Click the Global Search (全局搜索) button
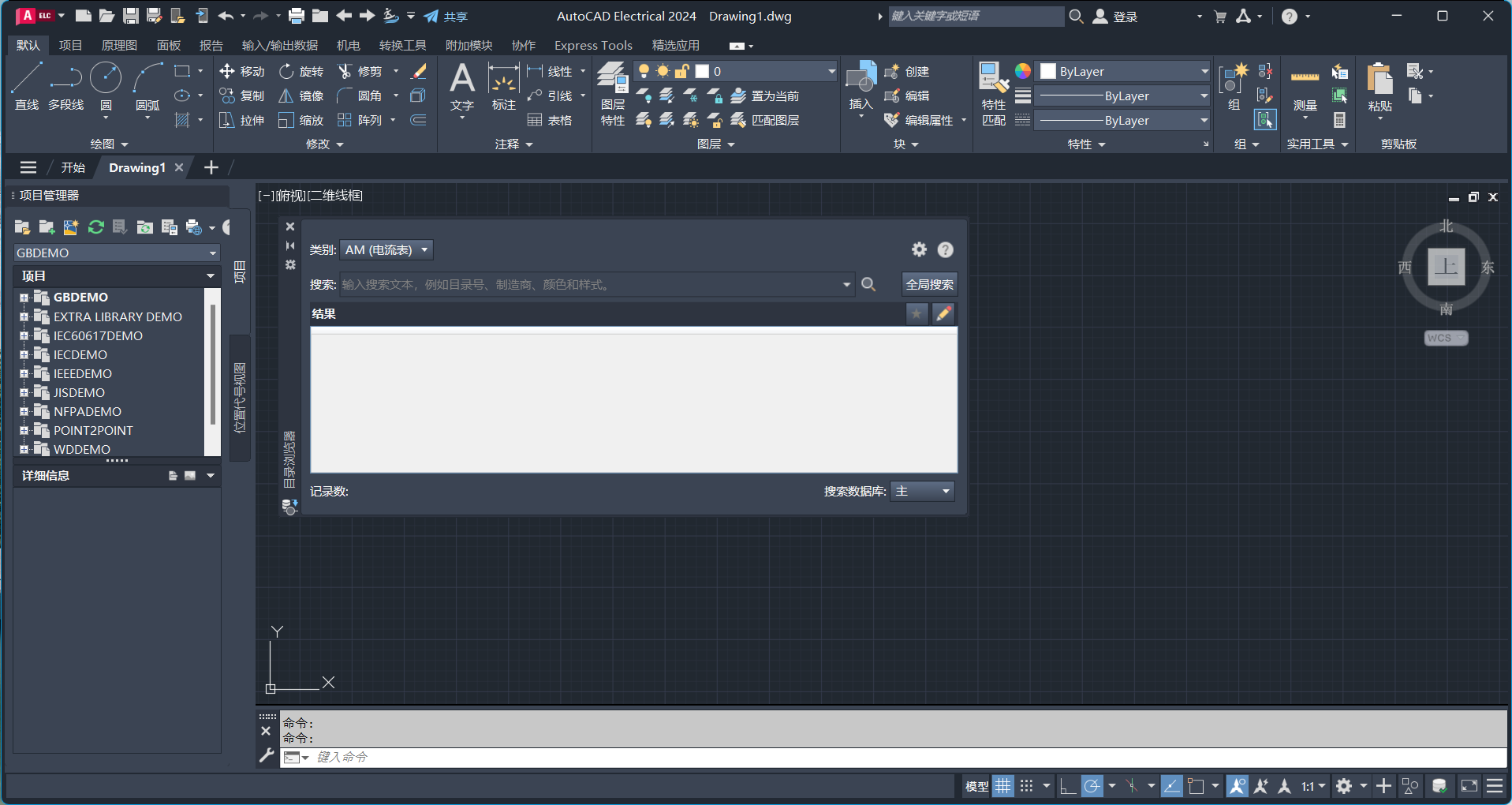Image resolution: width=1512 pixels, height=805 pixels. 929,285
